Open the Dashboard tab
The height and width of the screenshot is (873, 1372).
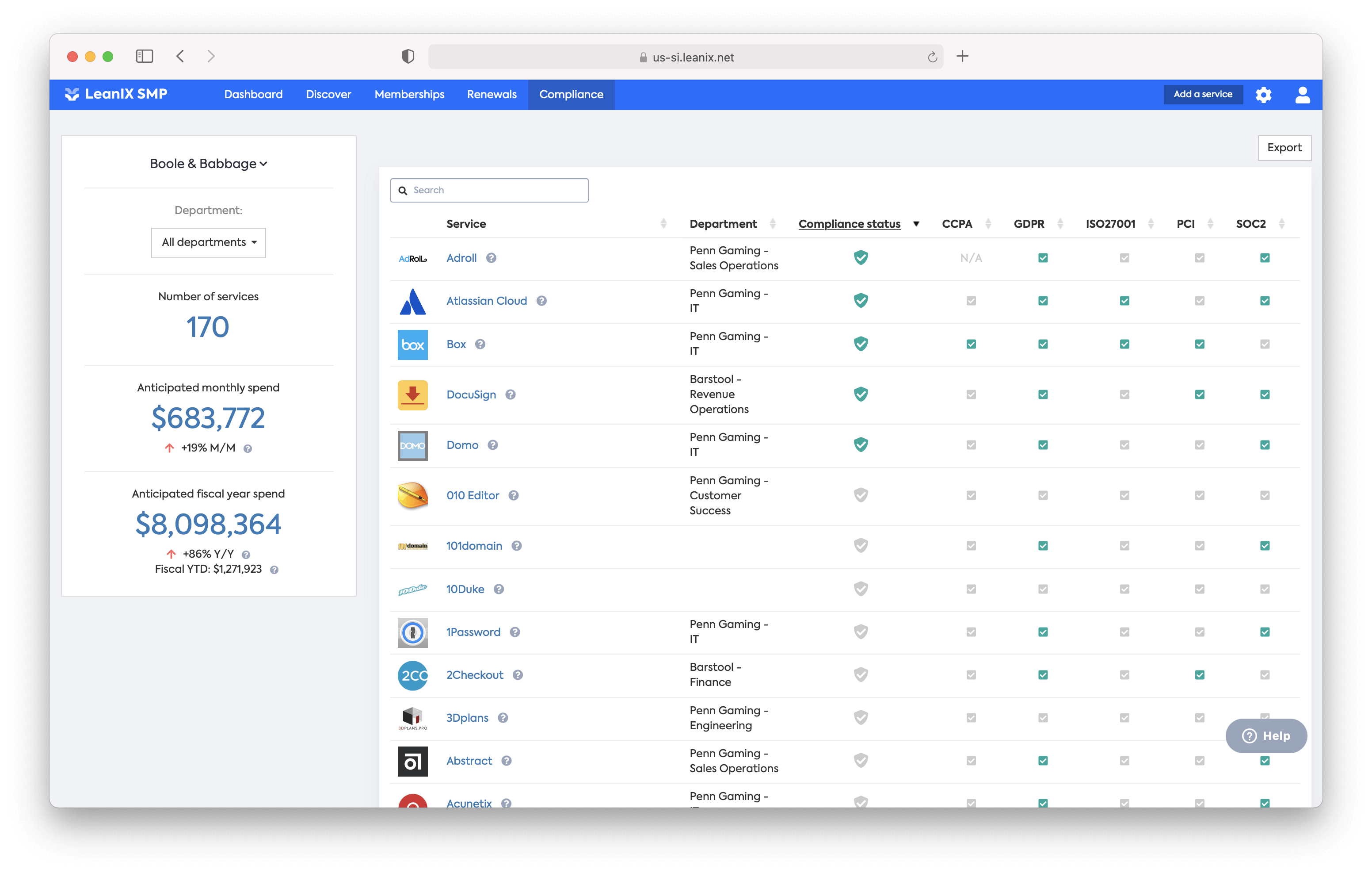(253, 95)
